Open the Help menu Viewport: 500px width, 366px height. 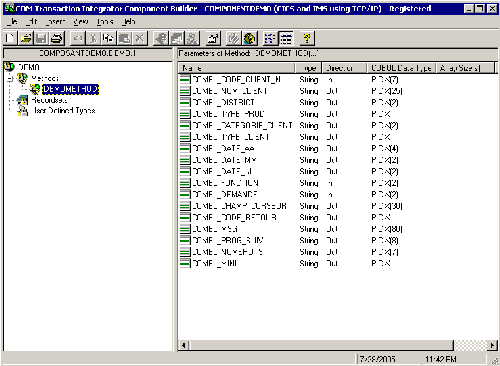point(128,22)
